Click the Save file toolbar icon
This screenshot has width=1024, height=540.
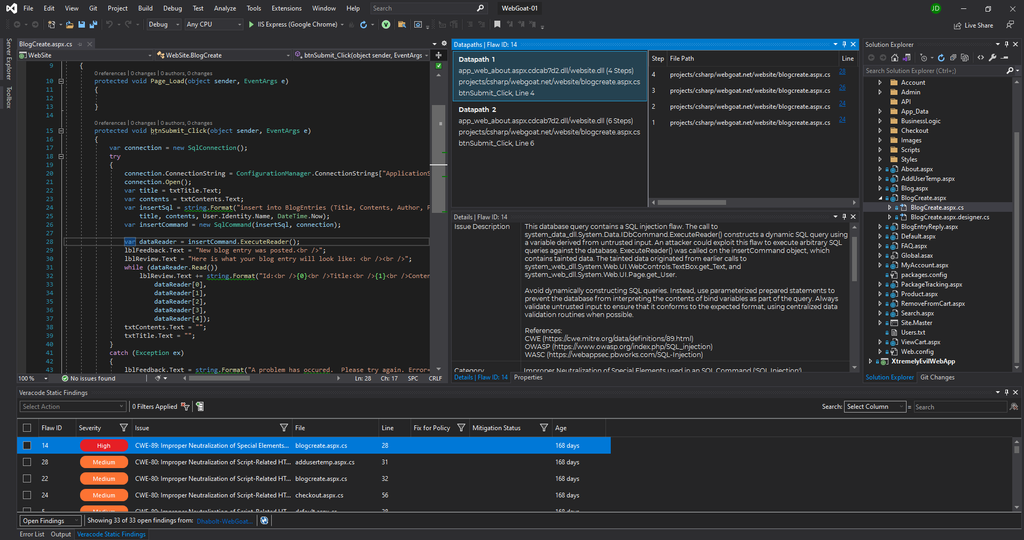[x=82, y=25]
